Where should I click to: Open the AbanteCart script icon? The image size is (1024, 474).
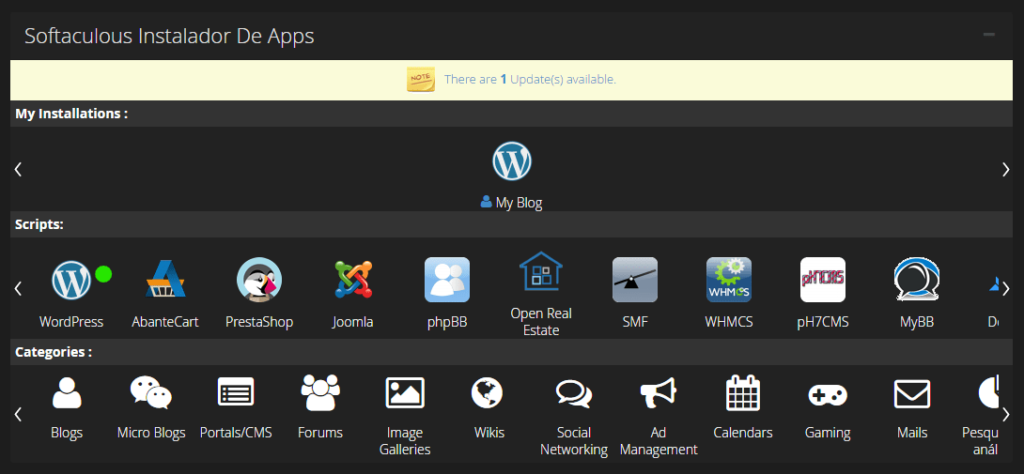pyautogui.click(x=165, y=279)
